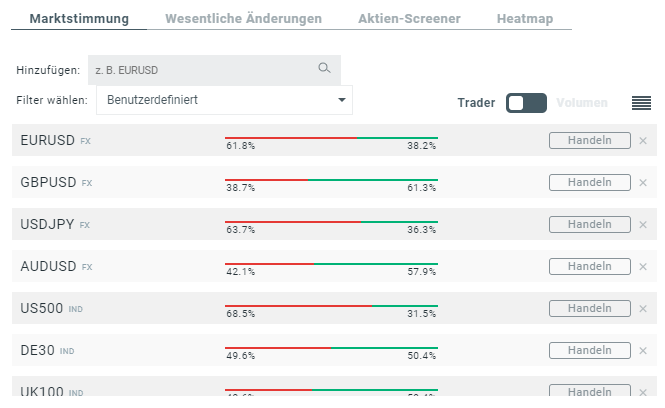Open the list view lines icon
The width and height of the screenshot is (665, 408).
coord(641,103)
